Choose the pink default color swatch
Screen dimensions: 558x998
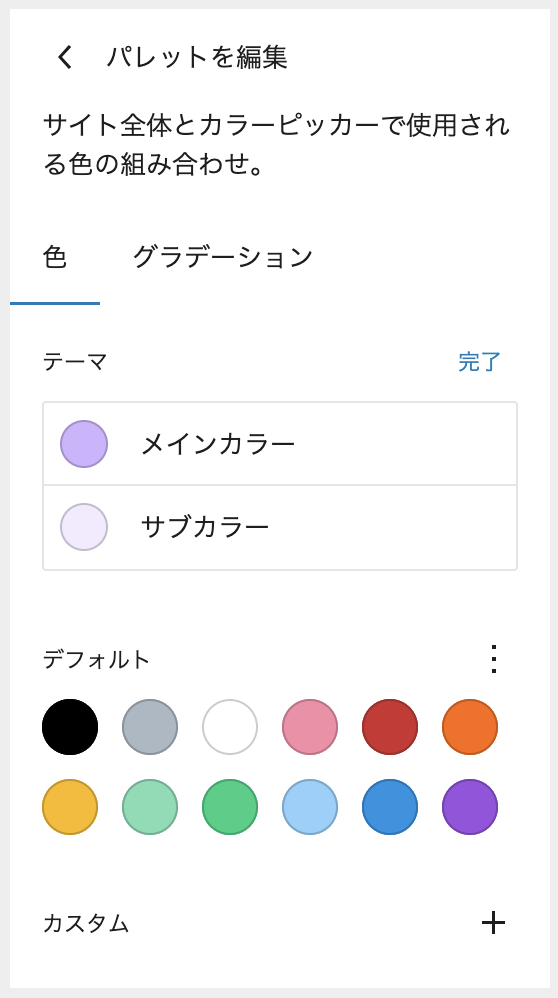[310, 727]
